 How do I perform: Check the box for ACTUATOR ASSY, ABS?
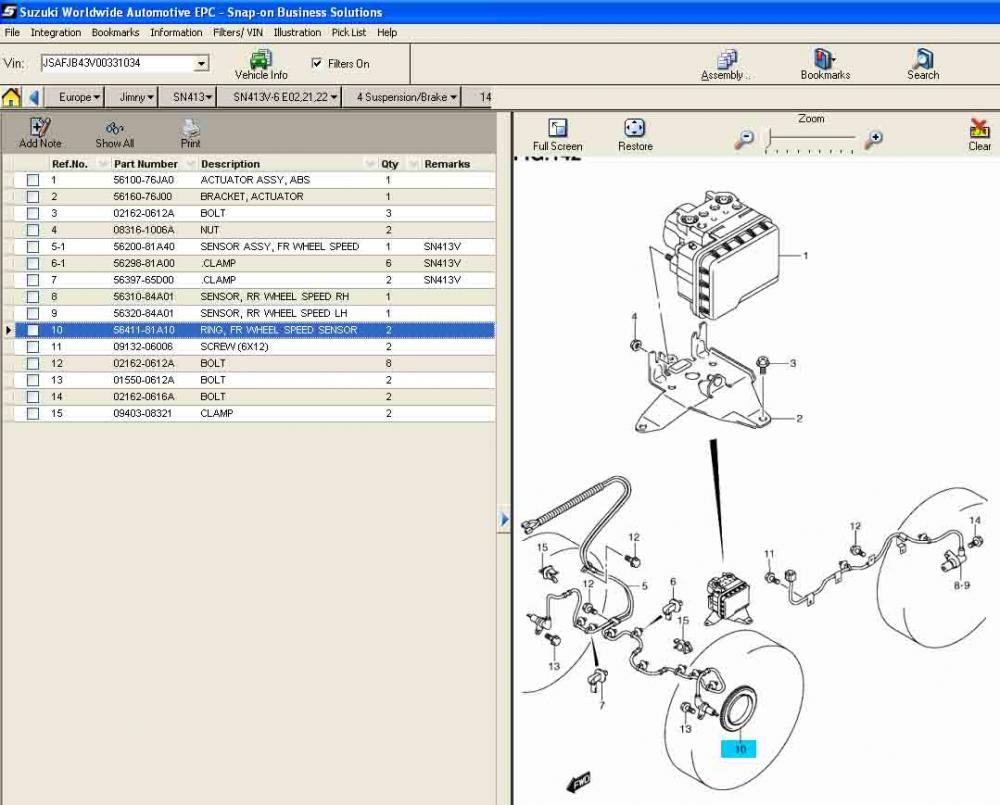point(33,180)
